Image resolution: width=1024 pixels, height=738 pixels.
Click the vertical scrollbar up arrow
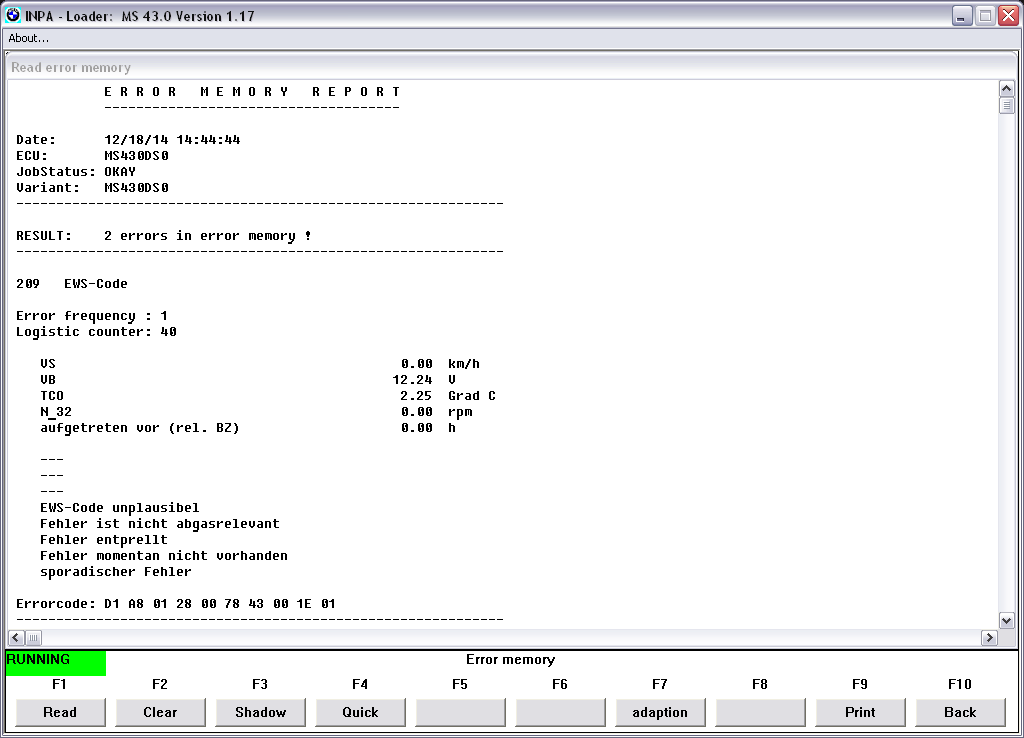click(1007, 88)
